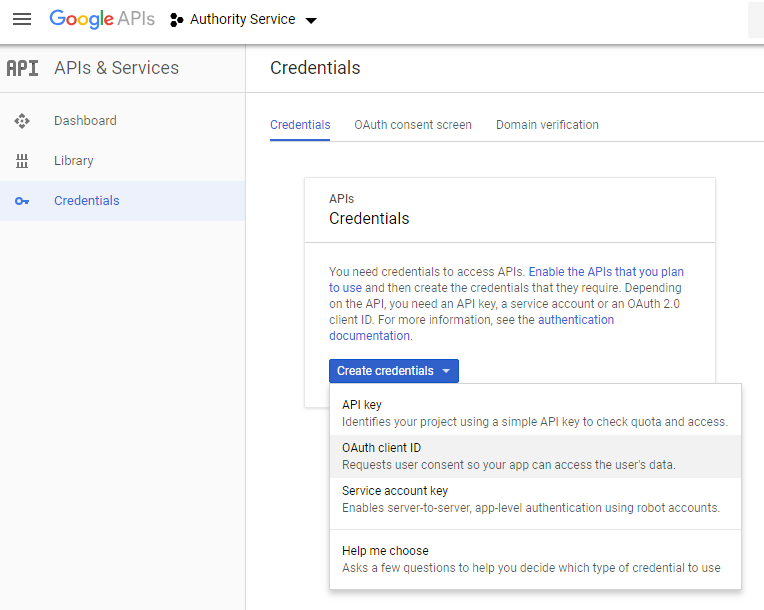Open Library in the sidebar
The width and height of the screenshot is (764, 610).
point(74,161)
